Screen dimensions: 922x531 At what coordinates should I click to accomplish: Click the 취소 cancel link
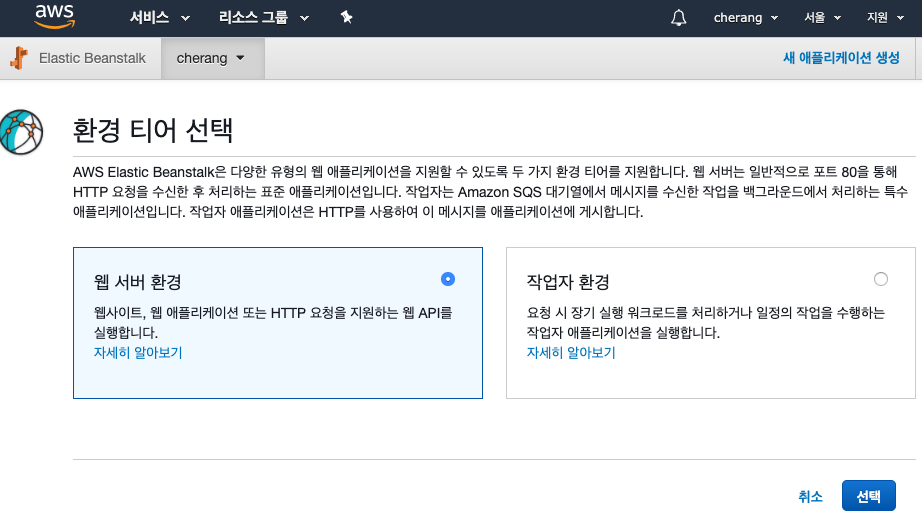(x=810, y=496)
